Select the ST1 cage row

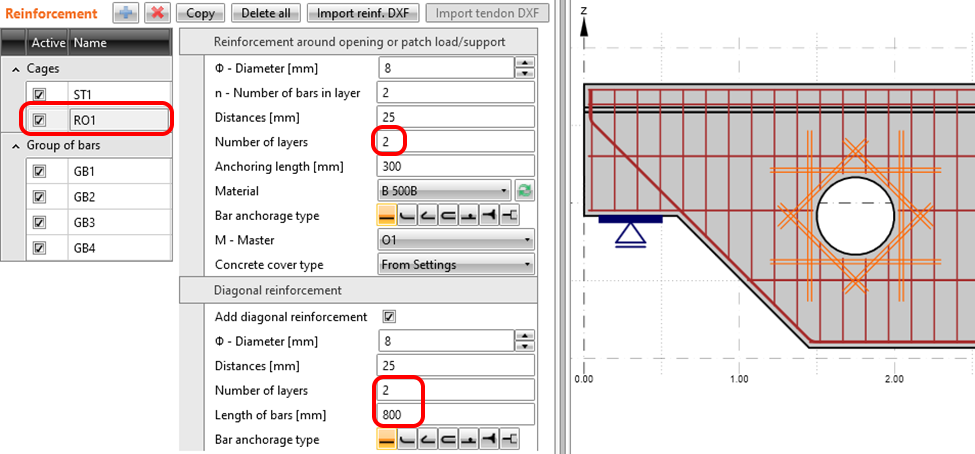click(x=97, y=95)
